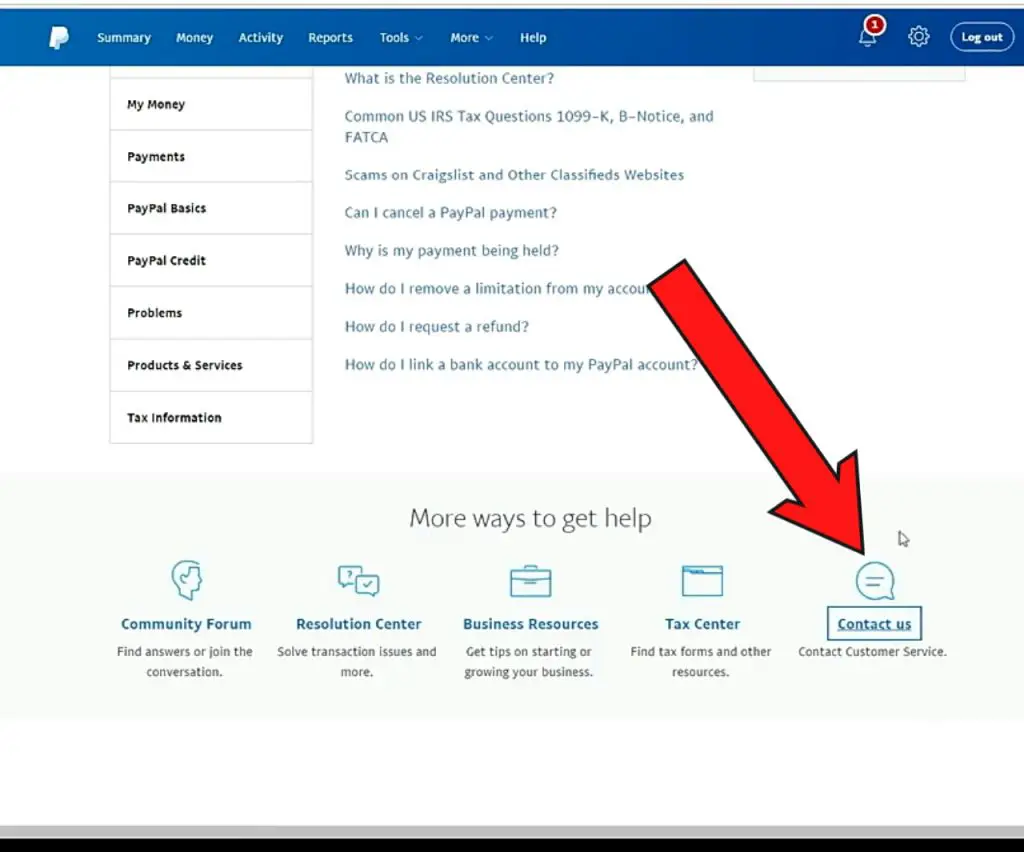Select Payments help category
Image resolution: width=1024 pixels, height=852 pixels.
pyautogui.click(x=211, y=157)
